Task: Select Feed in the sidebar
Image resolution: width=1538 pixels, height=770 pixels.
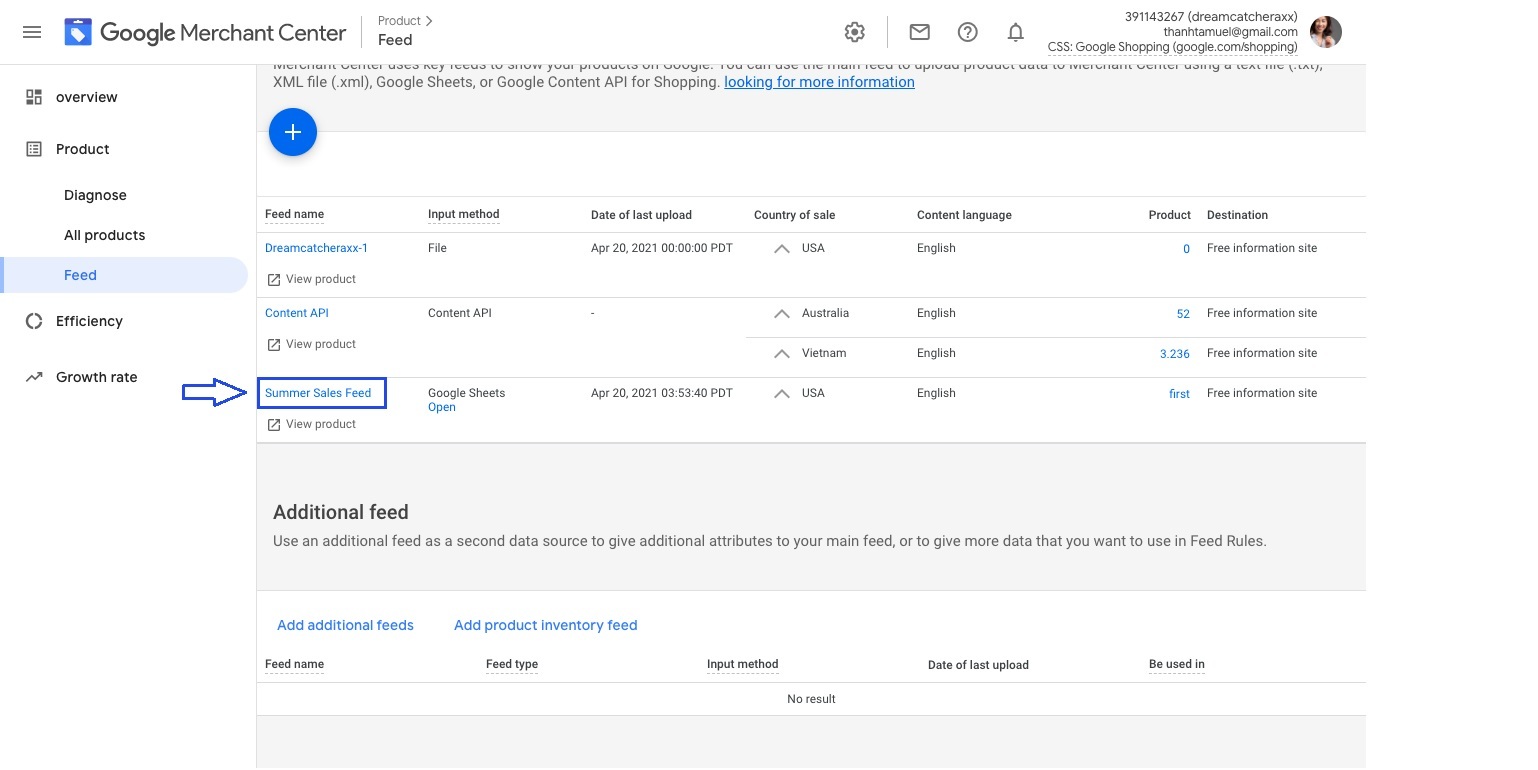Action: (x=124, y=275)
